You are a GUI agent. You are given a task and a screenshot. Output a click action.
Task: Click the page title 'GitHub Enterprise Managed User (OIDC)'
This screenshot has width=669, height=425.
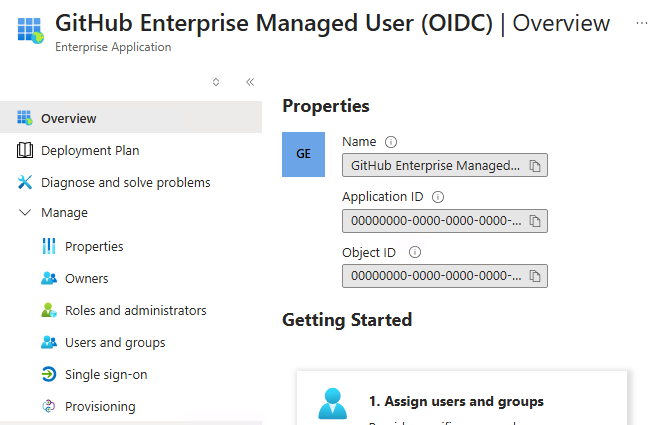[x=274, y=23]
